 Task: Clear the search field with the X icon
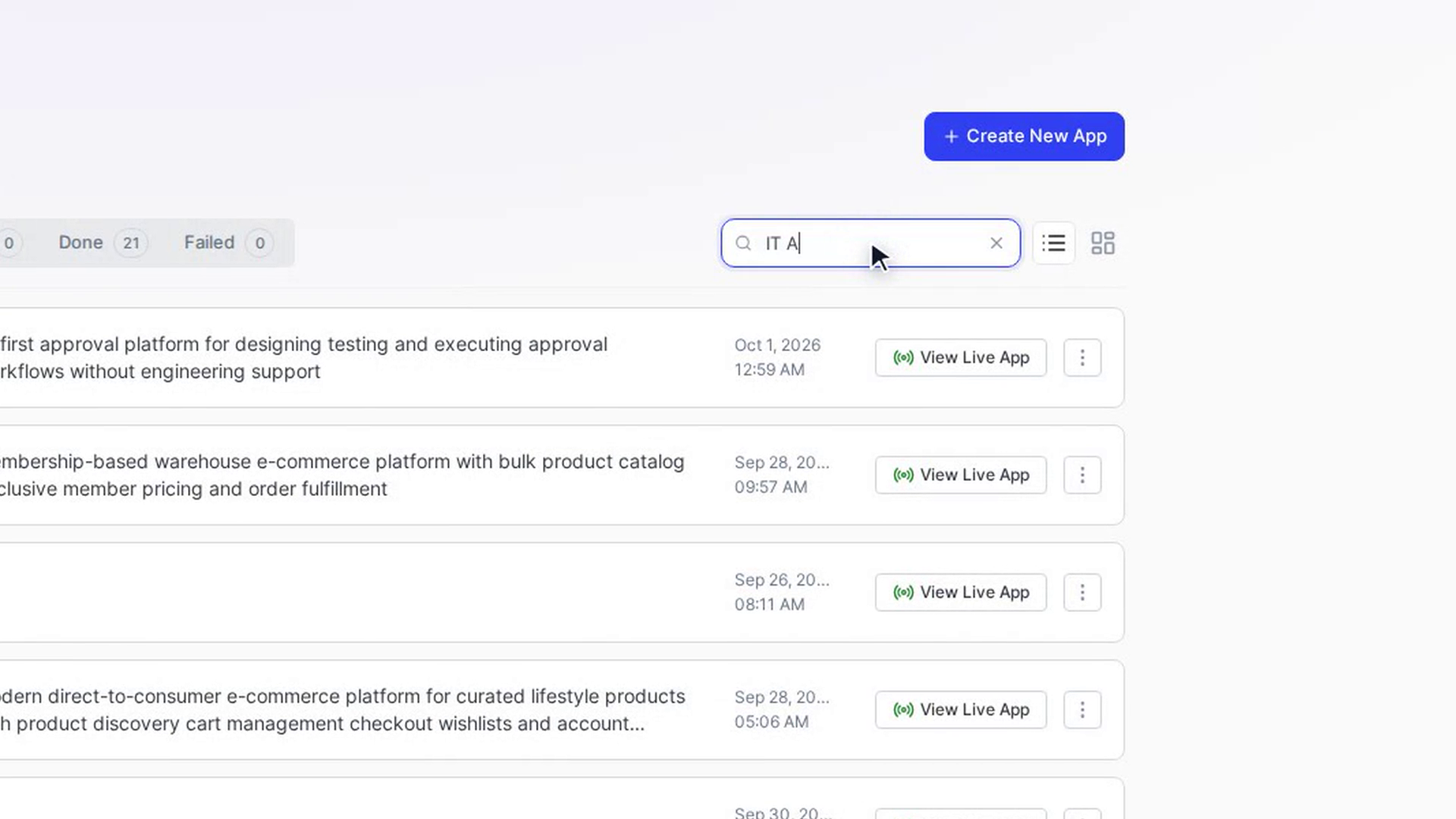(x=996, y=243)
